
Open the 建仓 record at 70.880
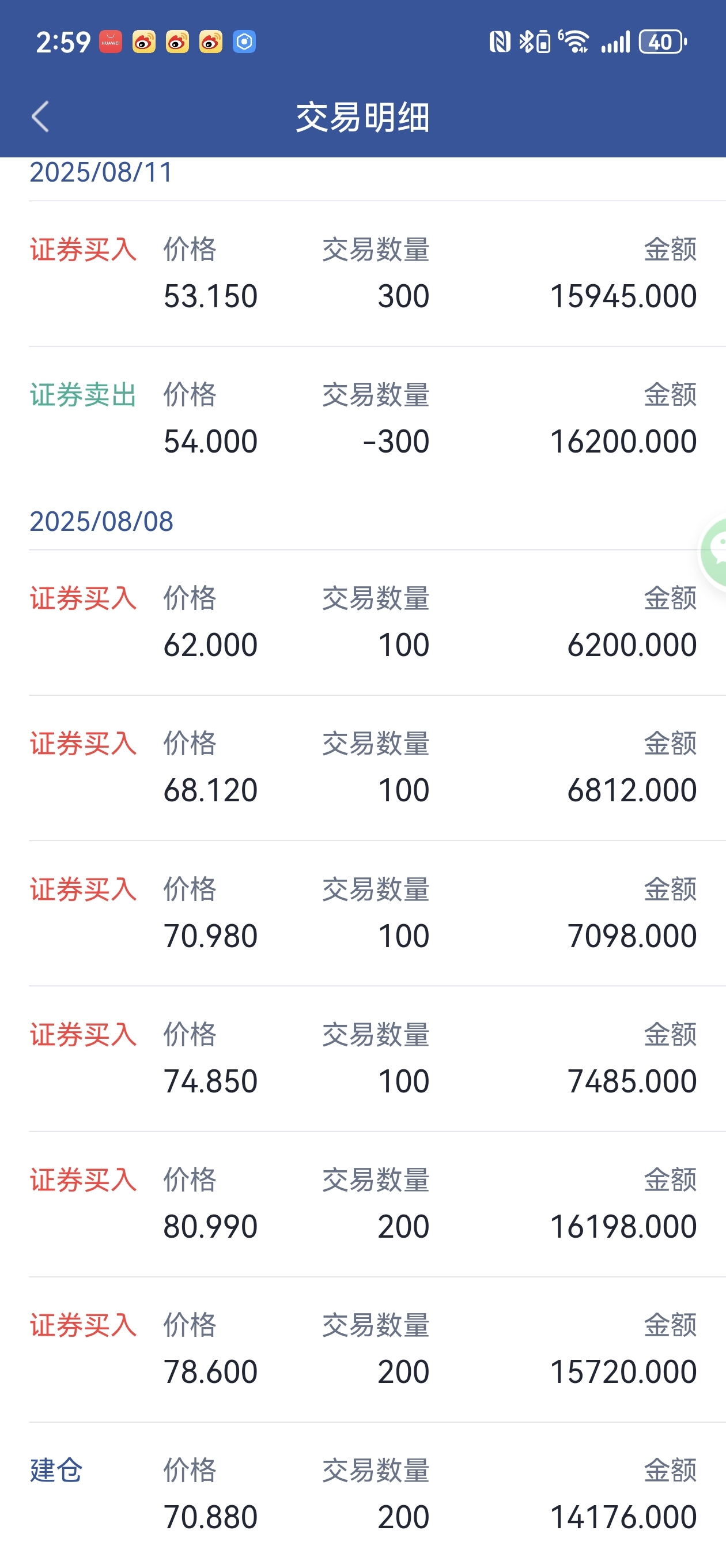click(x=362, y=1495)
